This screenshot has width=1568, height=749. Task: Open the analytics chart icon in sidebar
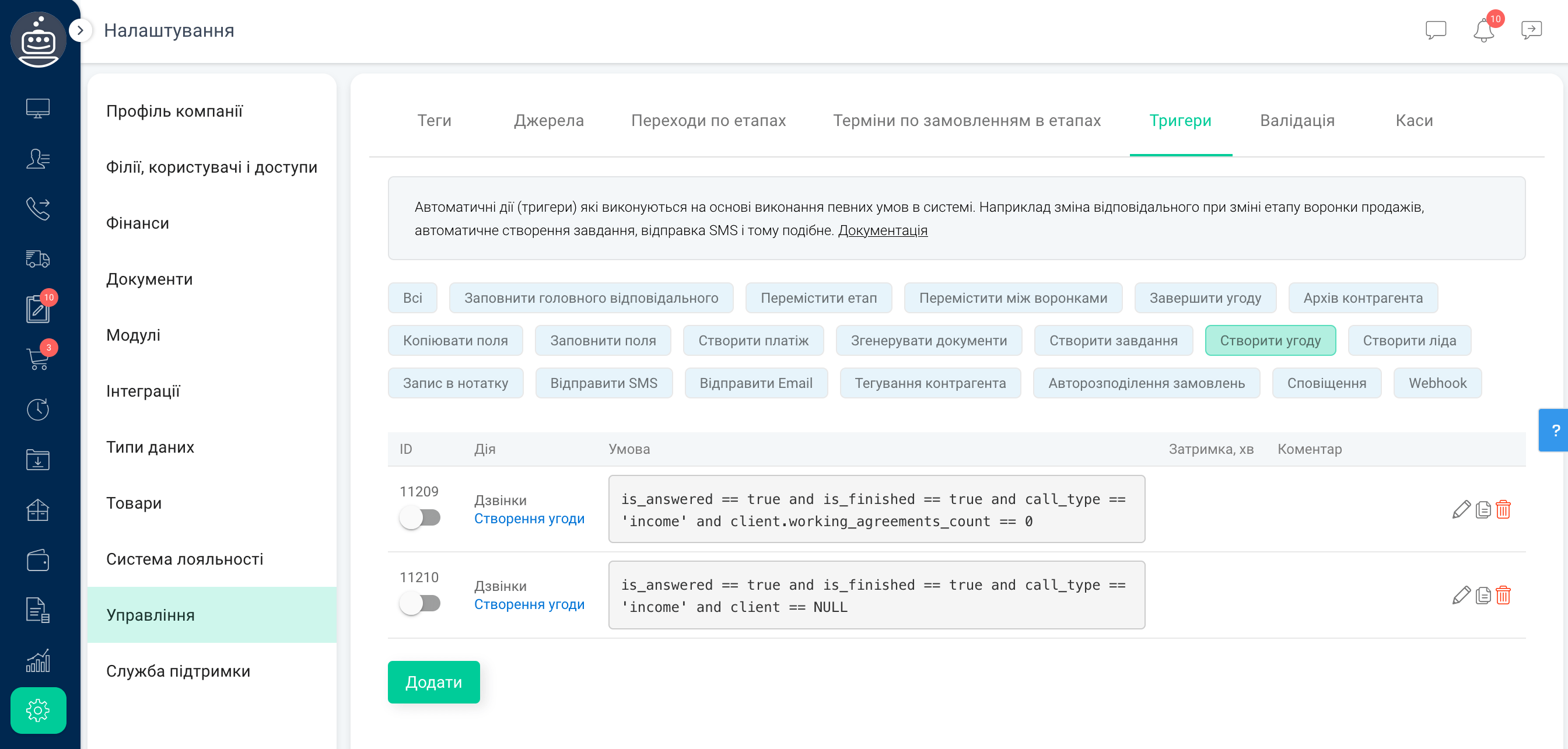(38, 661)
